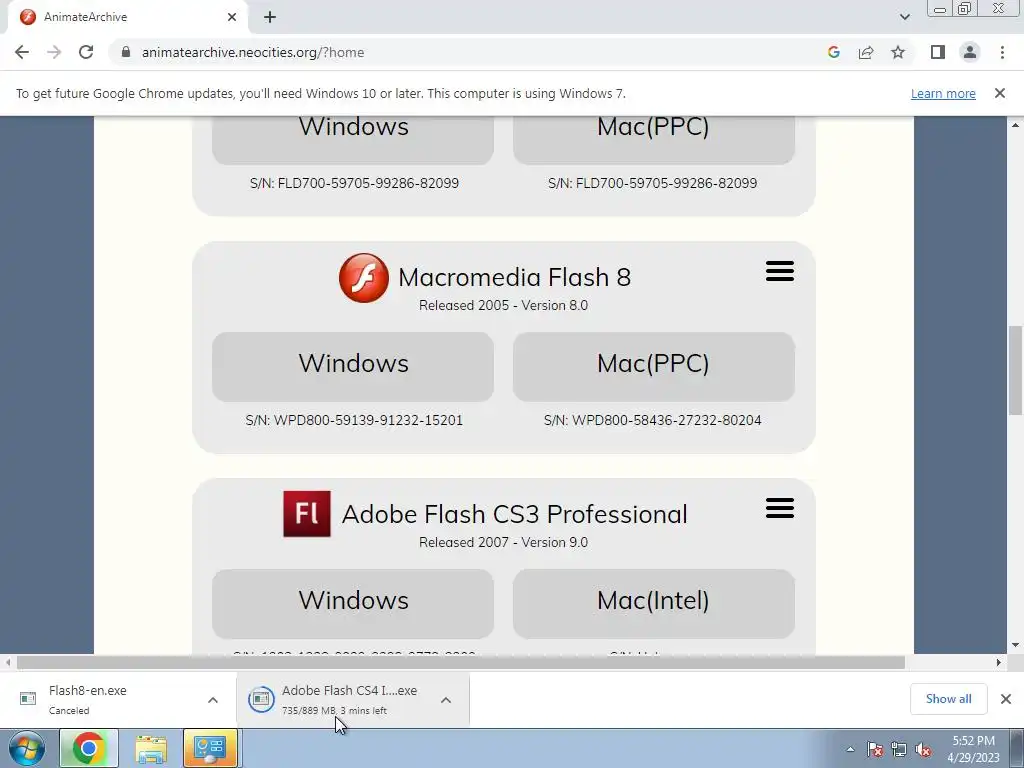Screen dimensions: 1024x768
Task: Open Chrome profile menu
Action: [970, 52]
